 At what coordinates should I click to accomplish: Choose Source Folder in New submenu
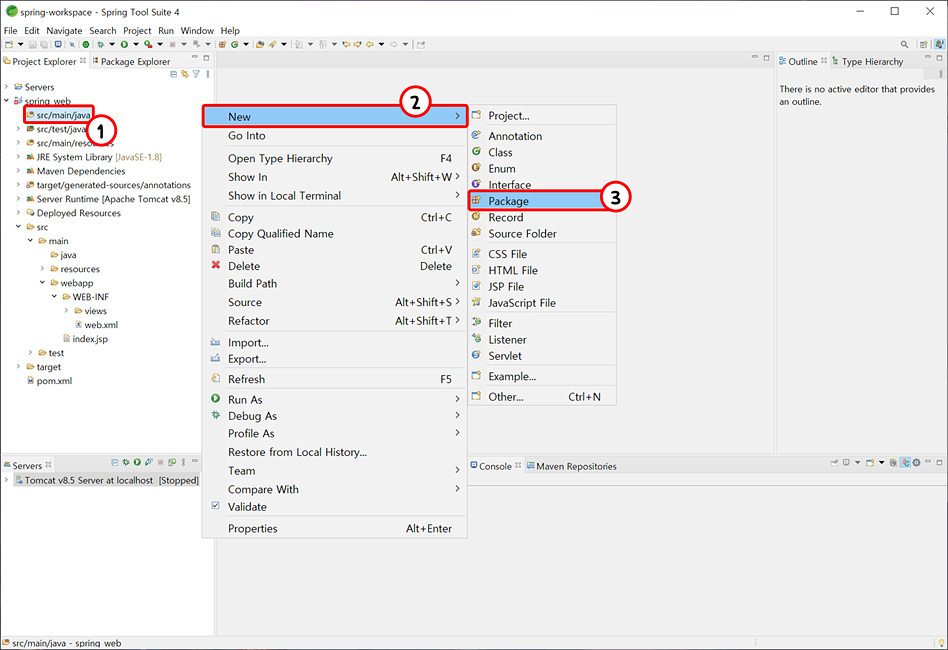(542, 233)
